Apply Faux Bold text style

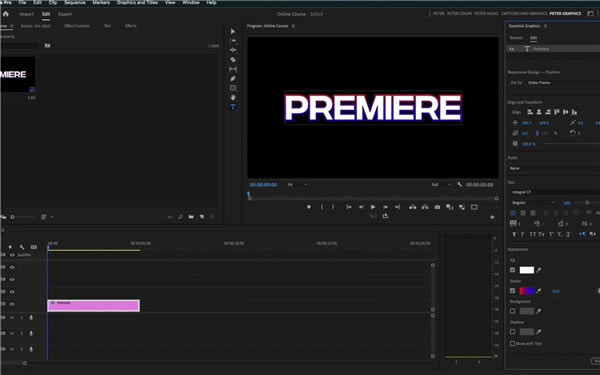(514, 234)
